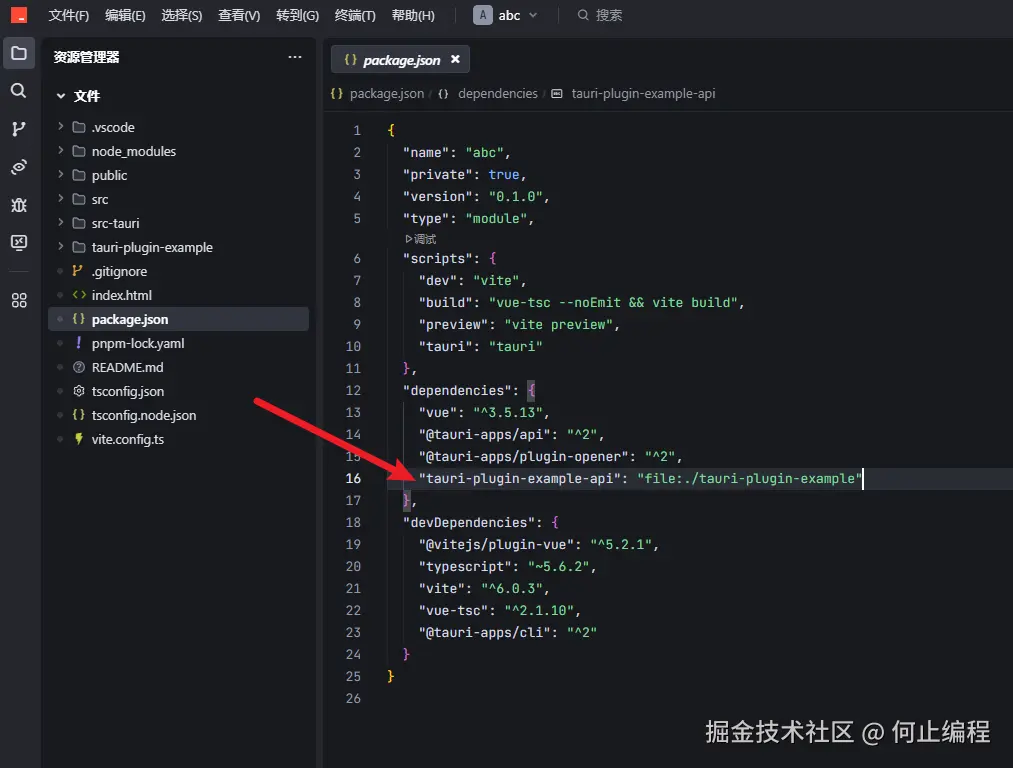Open the abc project dropdown arrow
Screen dimensions: 1013x768
(x=533, y=15)
